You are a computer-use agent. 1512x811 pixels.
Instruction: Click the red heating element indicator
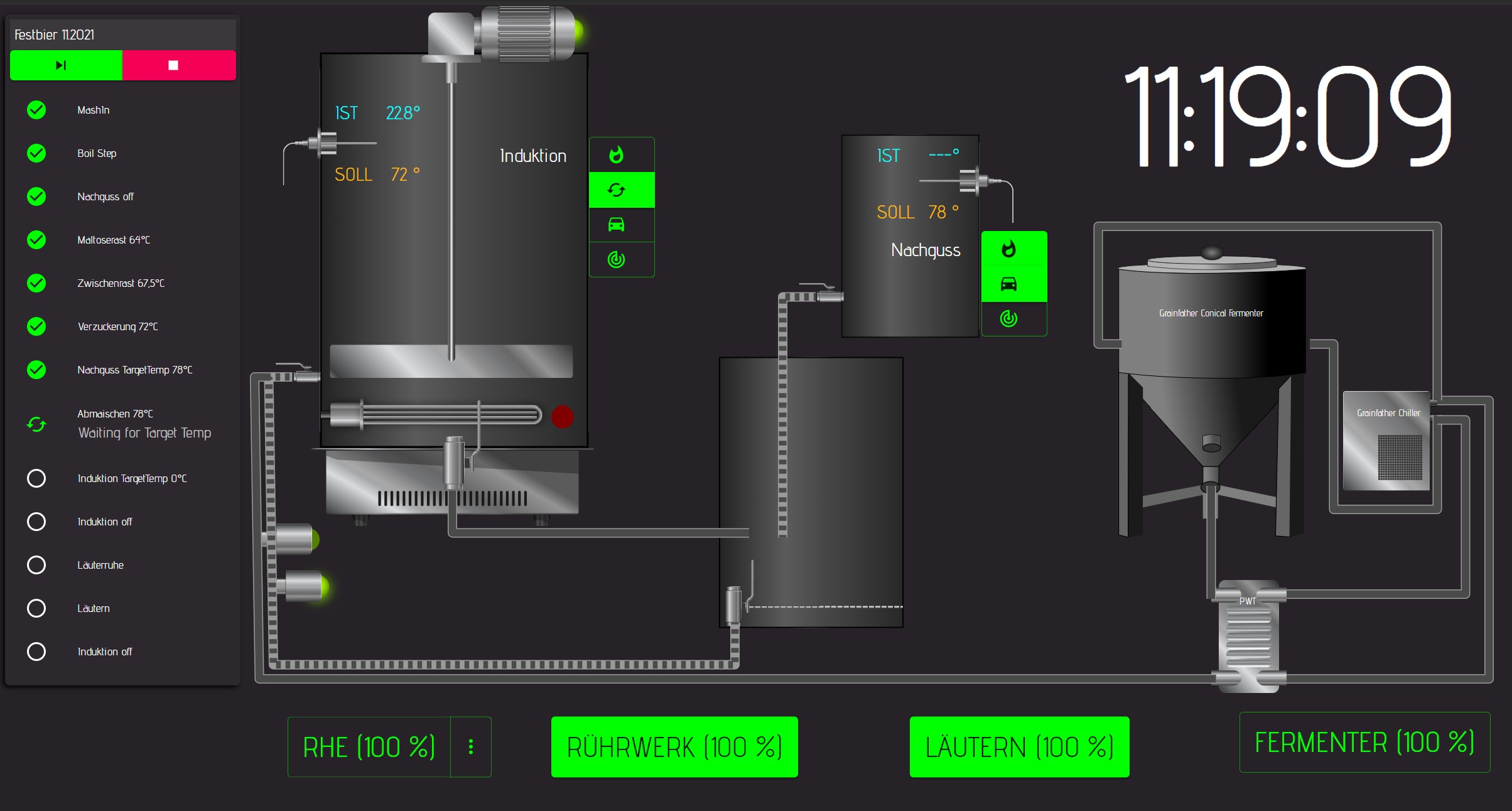point(562,417)
